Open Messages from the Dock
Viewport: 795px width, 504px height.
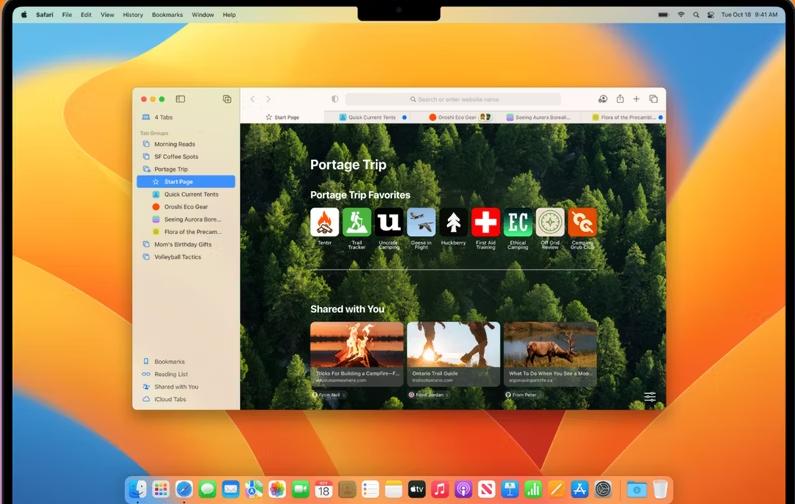207,489
